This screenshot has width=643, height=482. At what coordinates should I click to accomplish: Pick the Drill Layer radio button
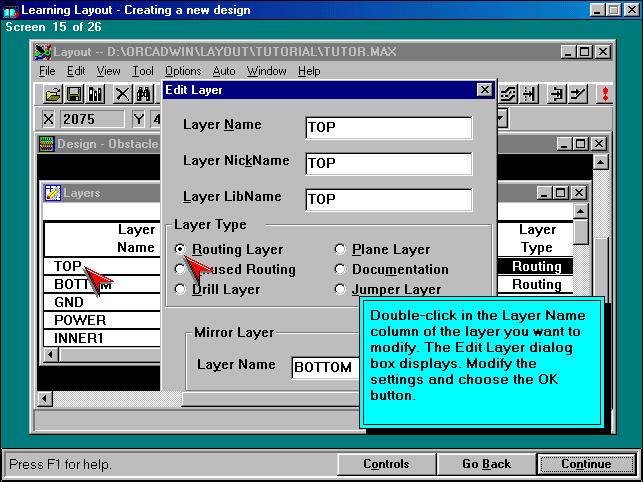180,289
